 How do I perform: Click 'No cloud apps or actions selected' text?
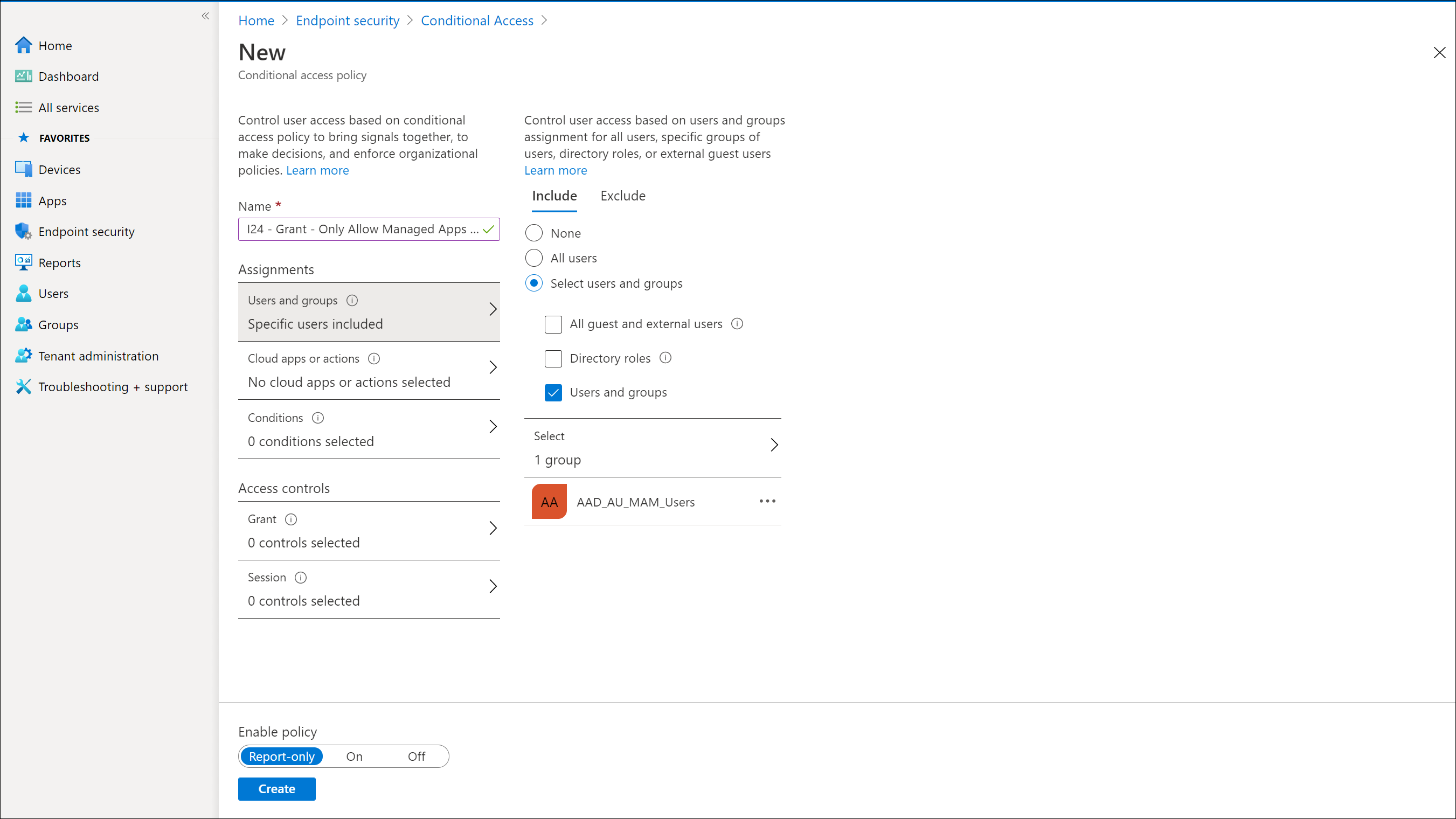click(x=349, y=382)
